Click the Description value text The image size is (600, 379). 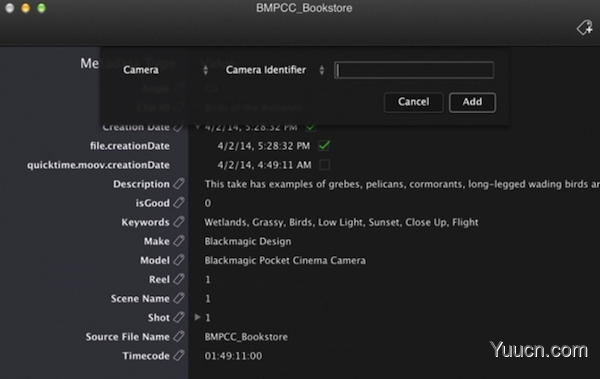pos(402,184)
